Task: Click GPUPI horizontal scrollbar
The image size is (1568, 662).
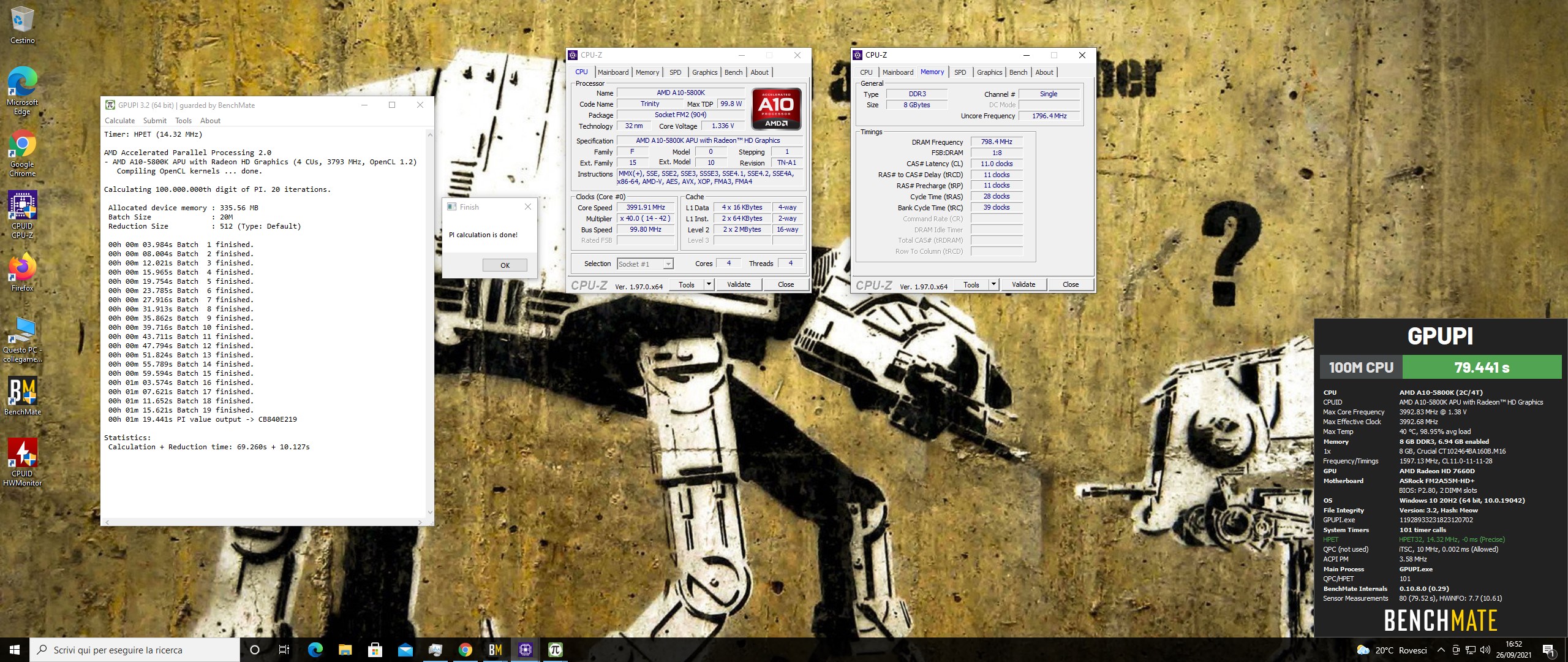Action: pyautogui.click(x=263, y=522)
